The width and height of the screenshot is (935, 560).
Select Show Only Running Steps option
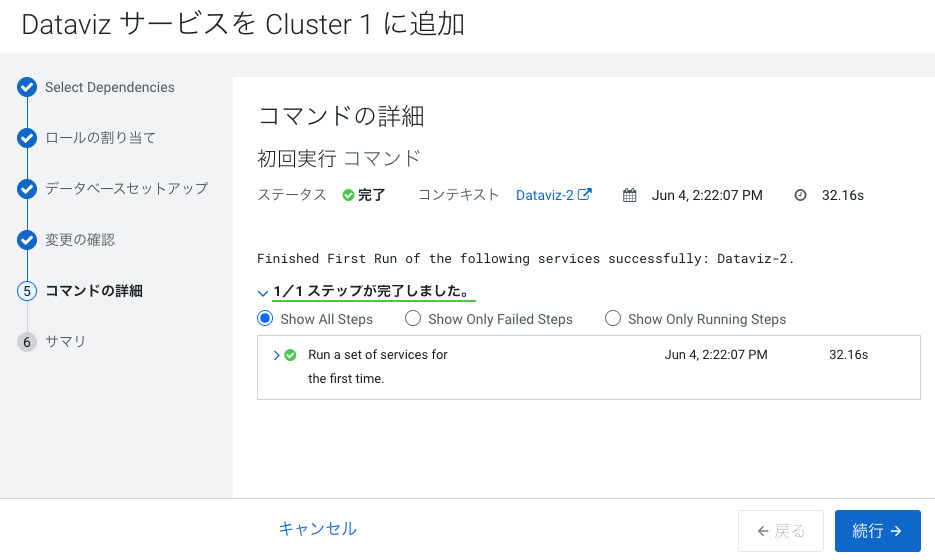[612, 318]
